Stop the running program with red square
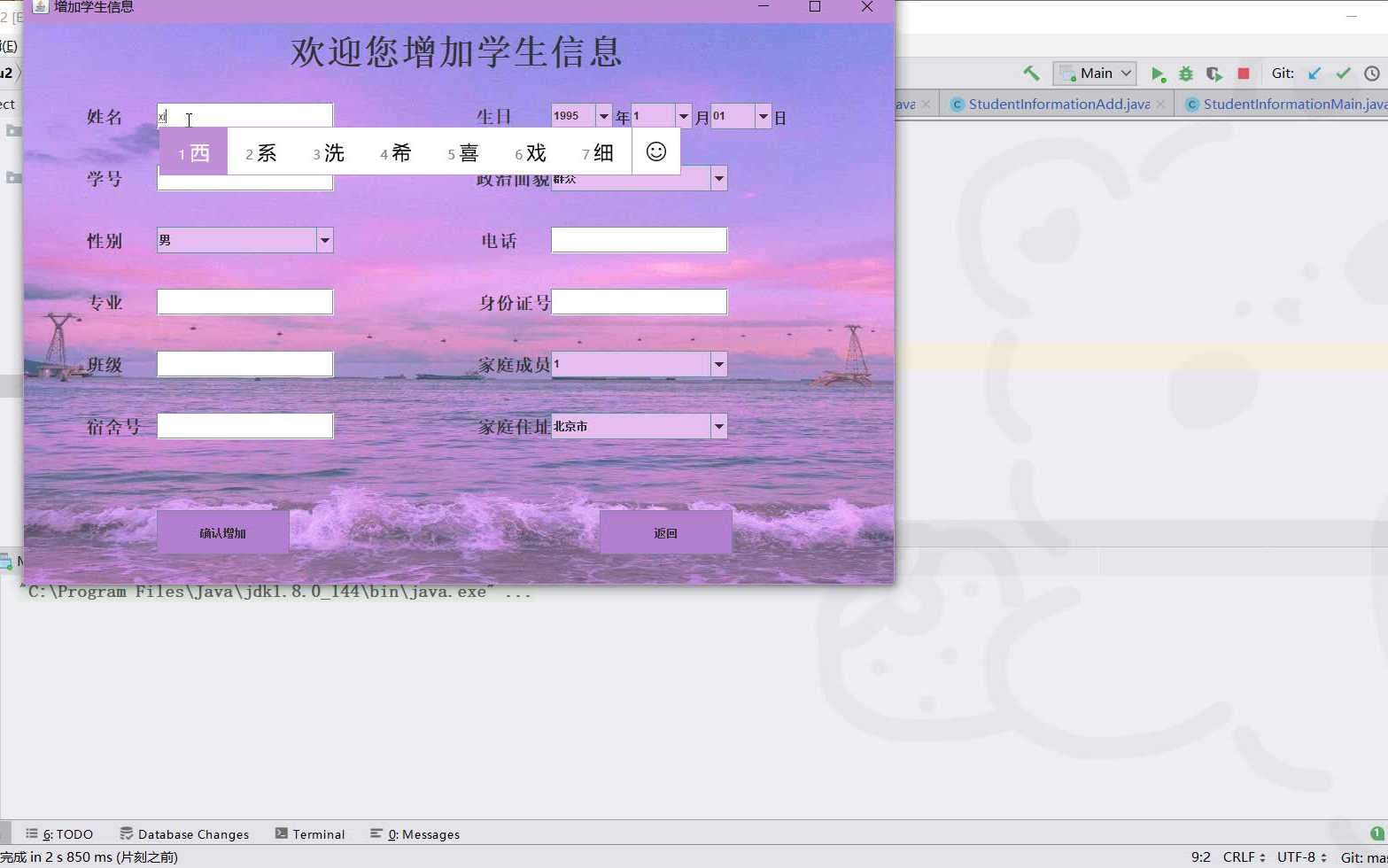Image resolution: width=1388 pixels, height=868 pixels. point(1244,74)
